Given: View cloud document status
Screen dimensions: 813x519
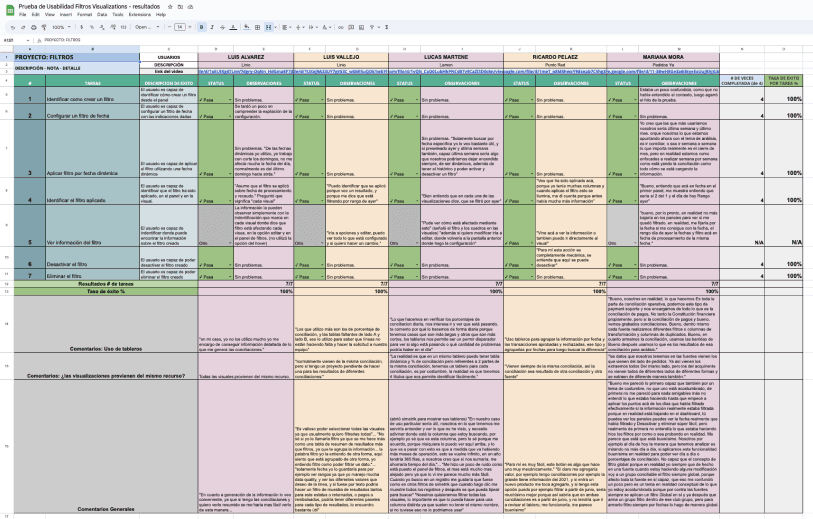Looking at the screenshot, I should (x=190, y=7).
